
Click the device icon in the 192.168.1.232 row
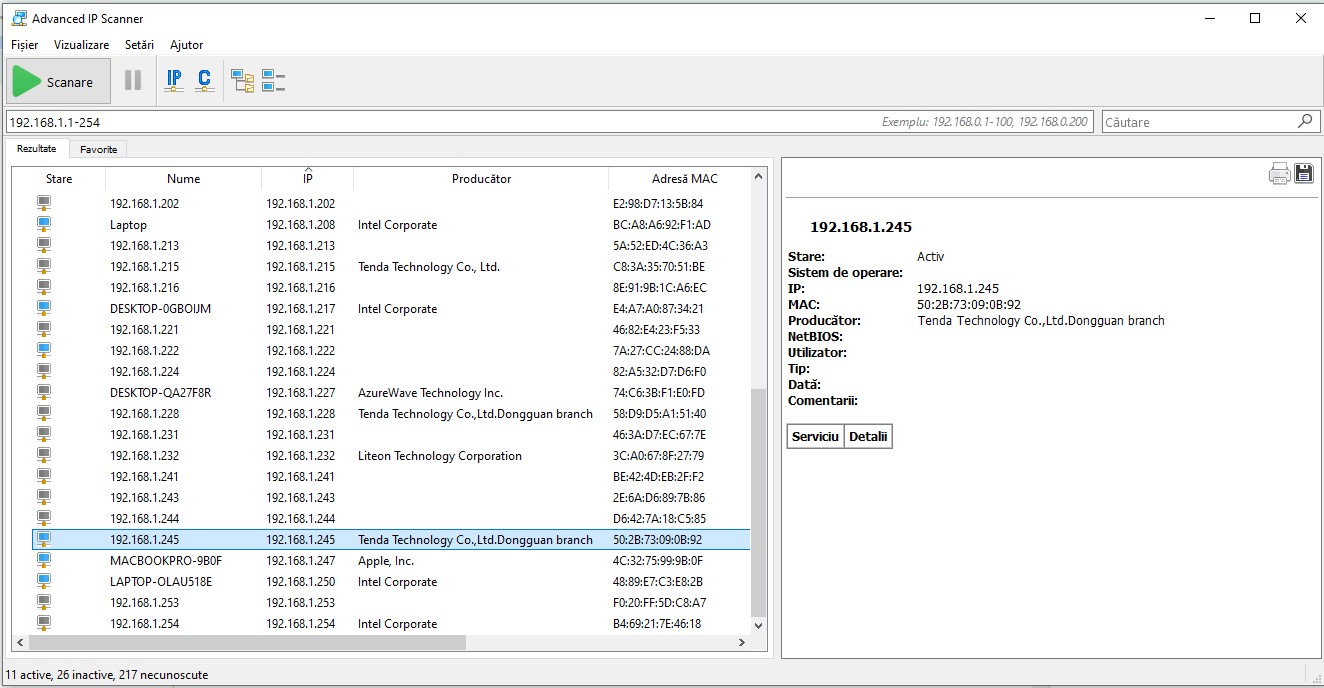pos(44,455)
